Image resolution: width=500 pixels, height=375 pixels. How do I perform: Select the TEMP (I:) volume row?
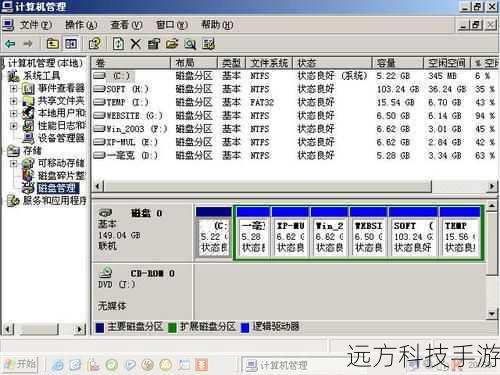coord(295,102)
